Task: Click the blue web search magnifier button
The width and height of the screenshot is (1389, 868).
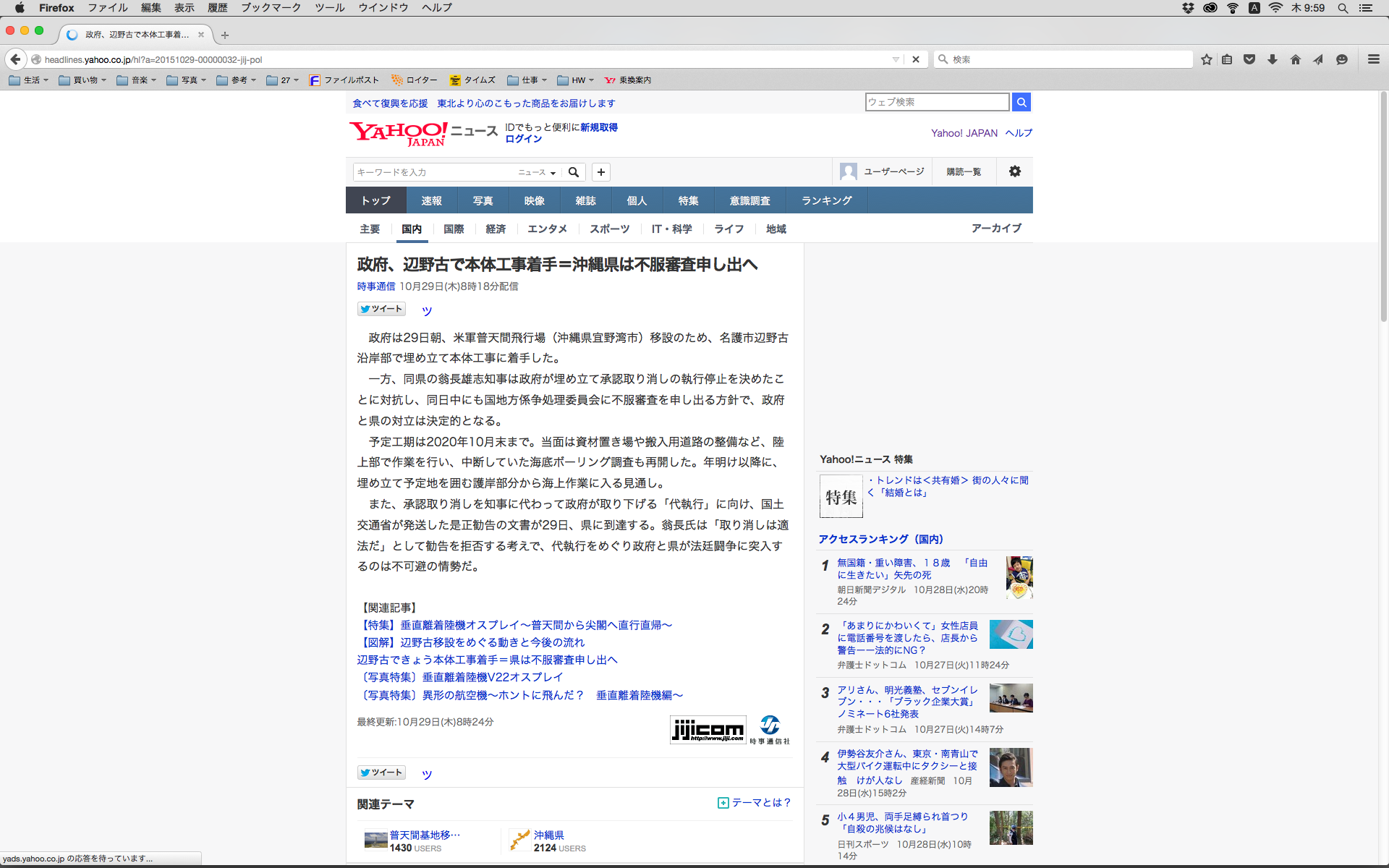Action: (1021, 102)
